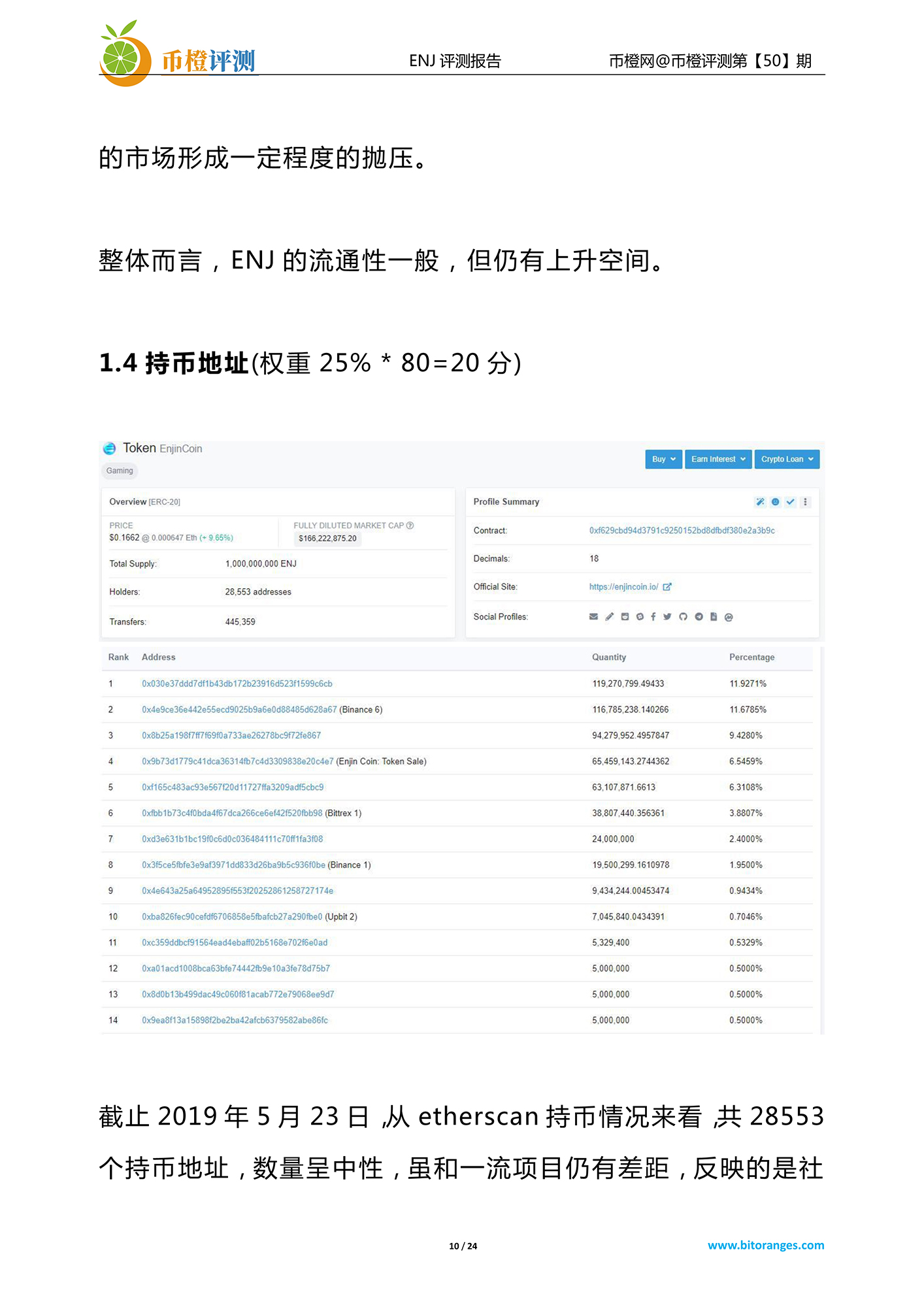Click the smiley face icon in Profile Summary

pos(775,502)
